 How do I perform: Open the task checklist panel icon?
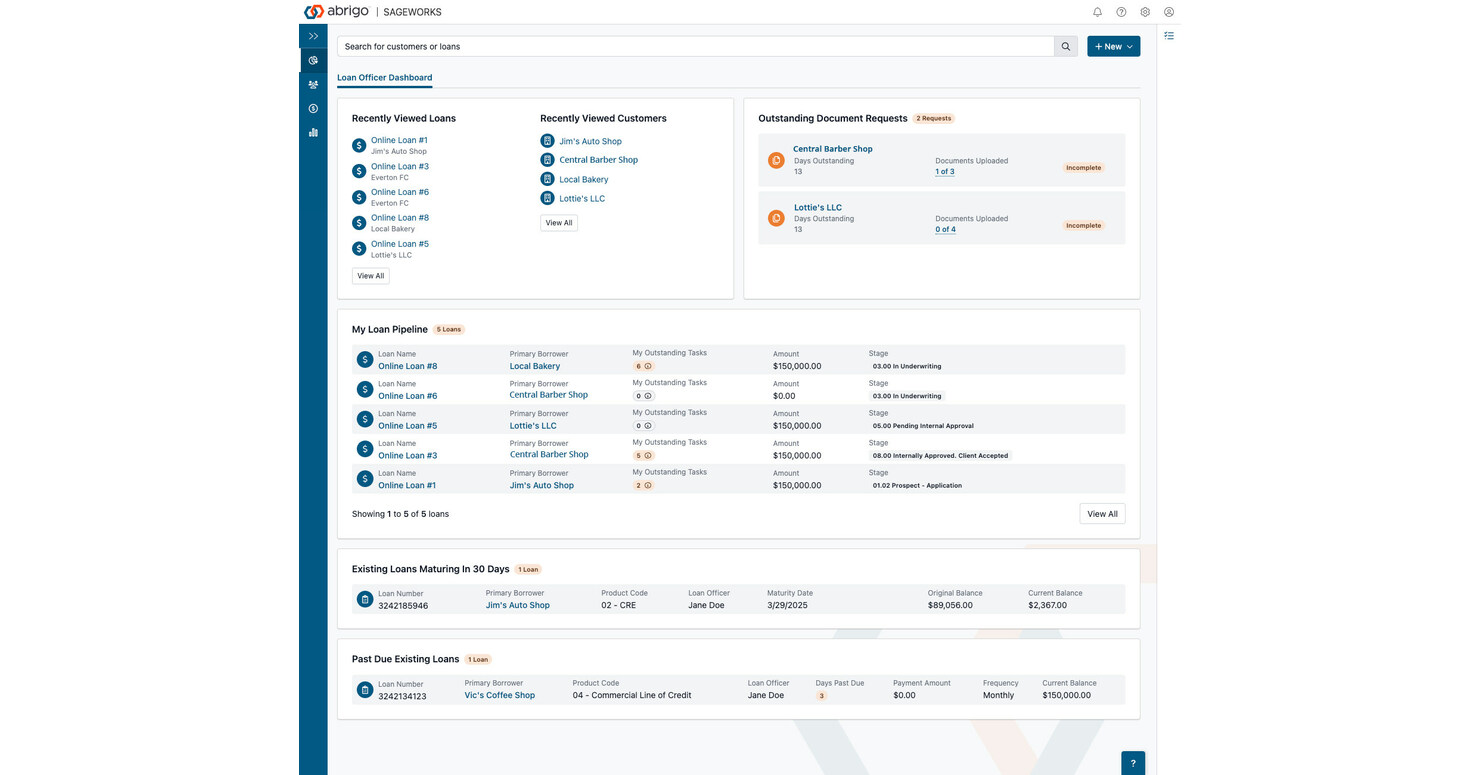[x=1169, y=35]
